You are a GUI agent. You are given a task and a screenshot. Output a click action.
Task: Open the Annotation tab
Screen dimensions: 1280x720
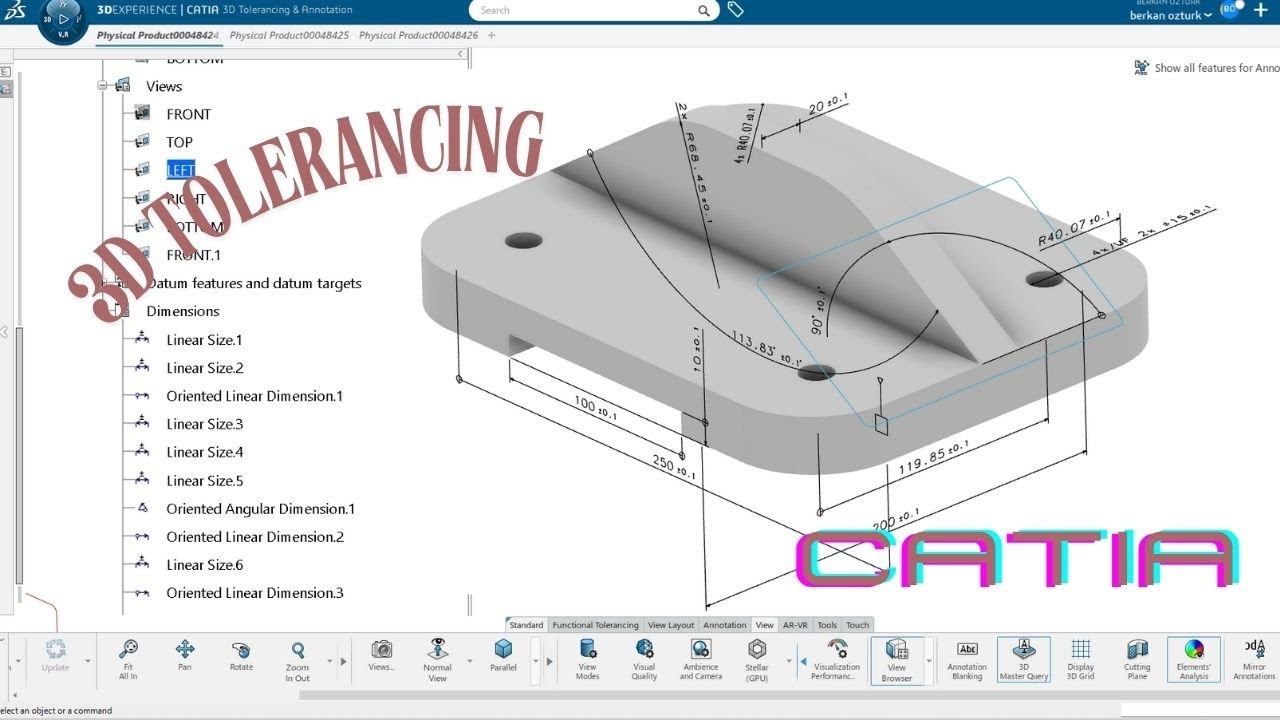725,625
